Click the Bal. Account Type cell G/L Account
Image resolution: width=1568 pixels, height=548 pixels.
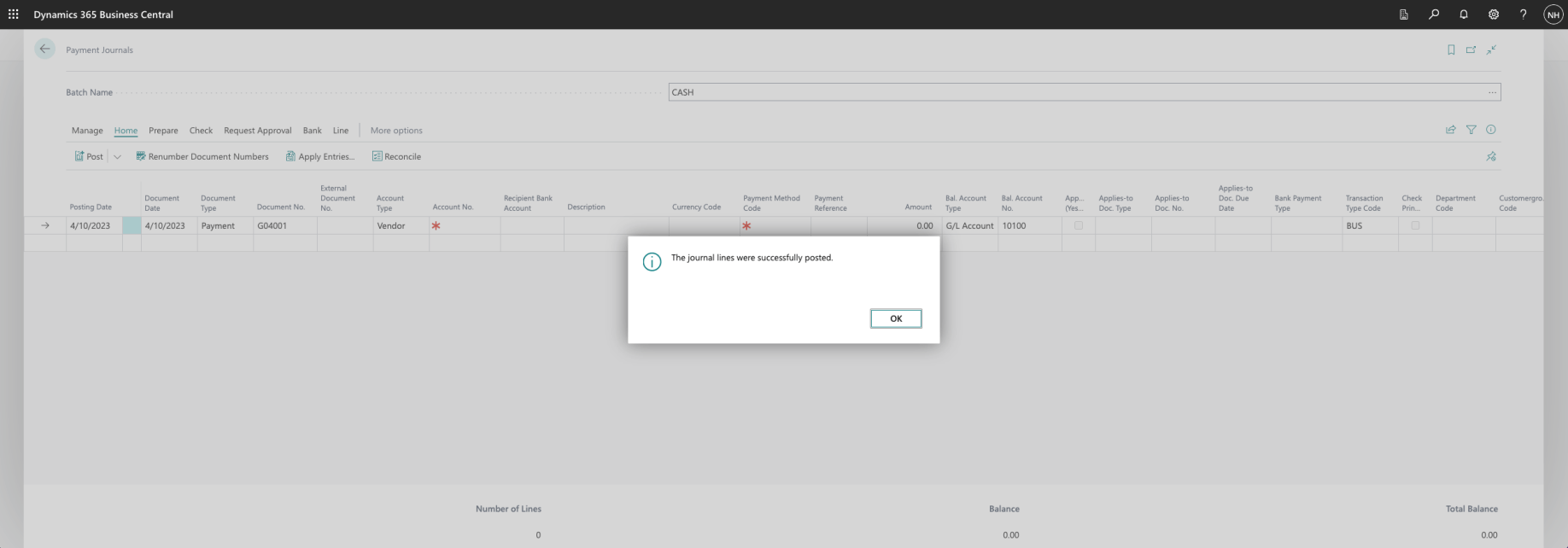pyautogui.click(x=969, y=225)
